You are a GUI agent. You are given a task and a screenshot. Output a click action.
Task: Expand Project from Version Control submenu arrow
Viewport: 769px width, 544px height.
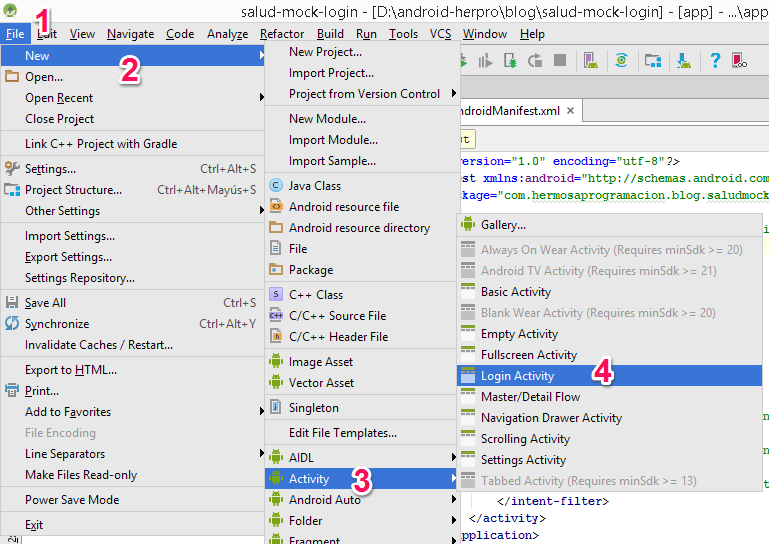pos(454,93)
